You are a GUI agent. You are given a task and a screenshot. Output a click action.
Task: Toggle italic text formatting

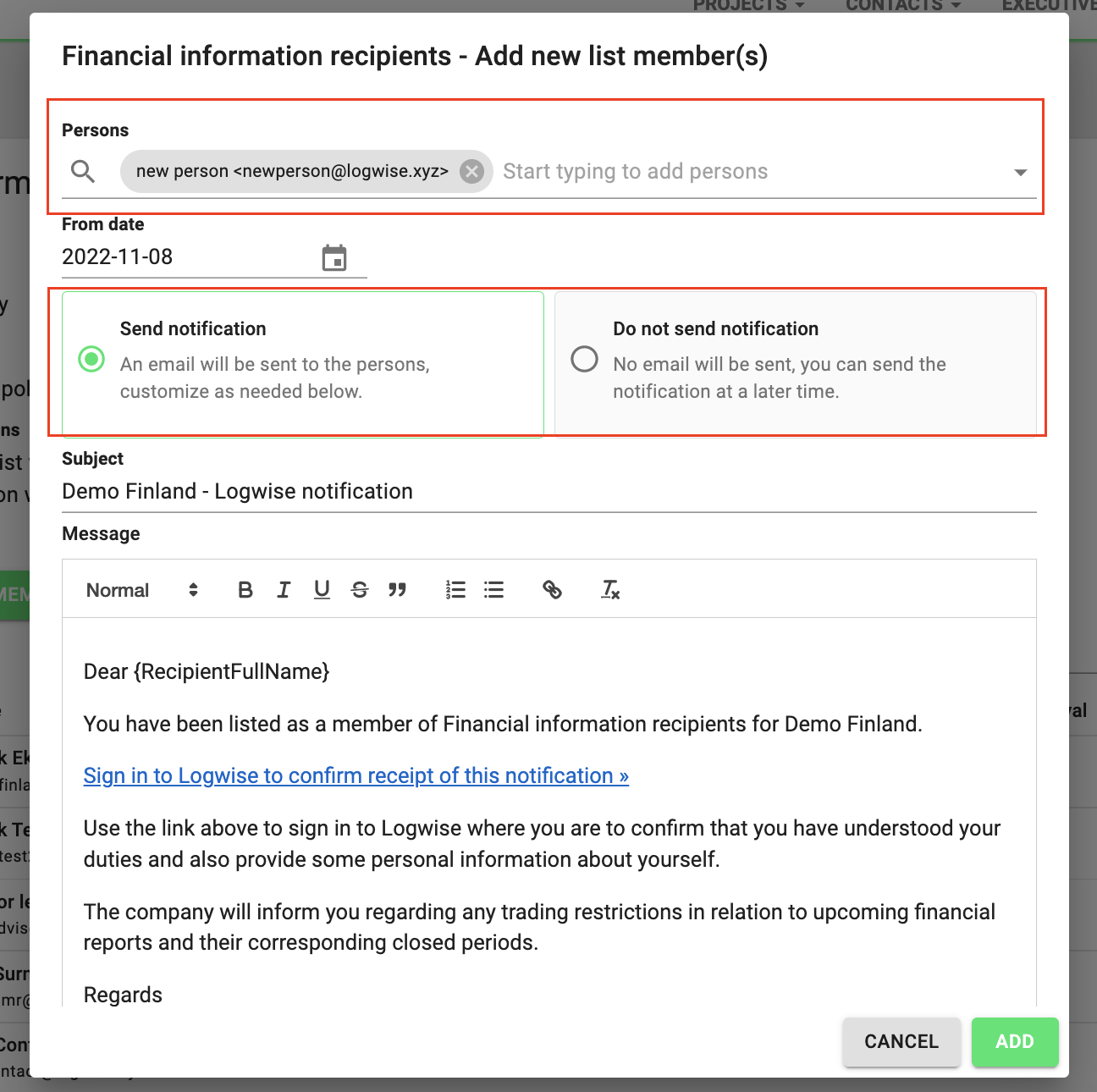click(x=284, y=590)
